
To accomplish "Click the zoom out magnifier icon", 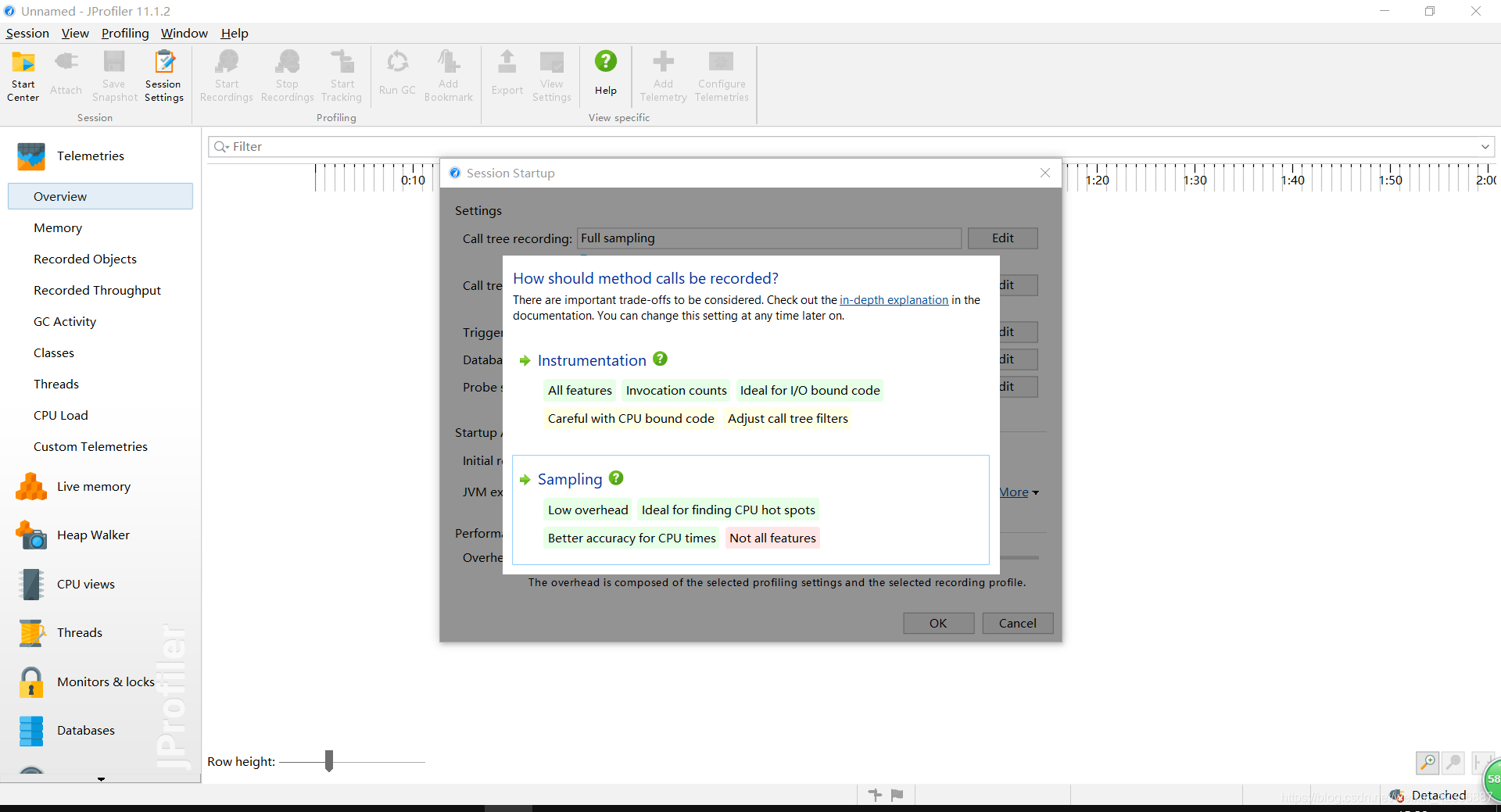I will pyautogui.click(x=1453, y=762).
